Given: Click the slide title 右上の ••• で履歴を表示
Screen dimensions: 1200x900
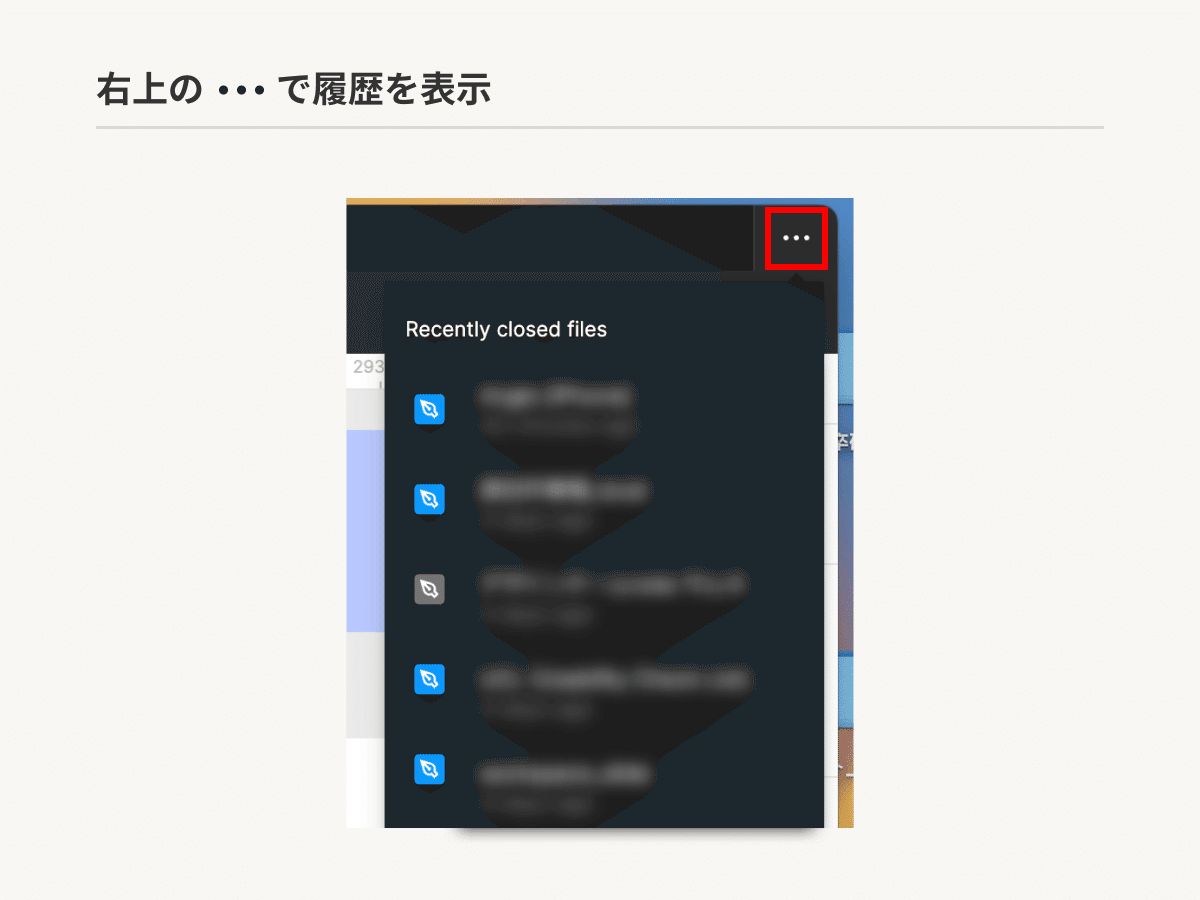Looking at the screenshot, I should point(293,91).
